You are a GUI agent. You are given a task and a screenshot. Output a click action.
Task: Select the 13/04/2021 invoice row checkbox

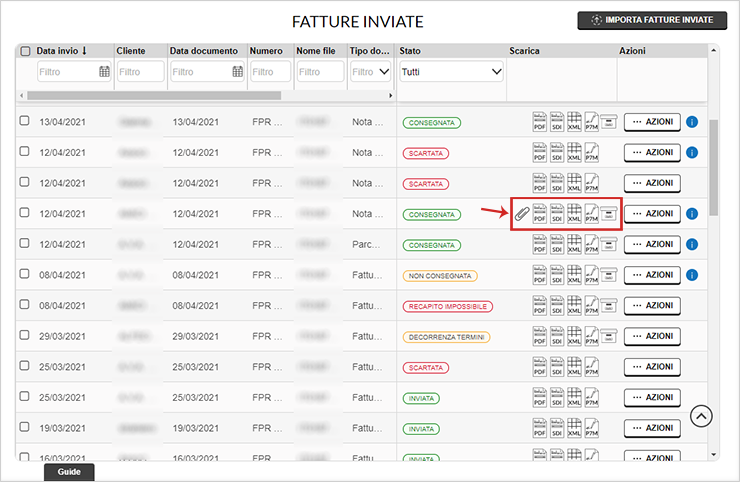click(x=26, y=122)
